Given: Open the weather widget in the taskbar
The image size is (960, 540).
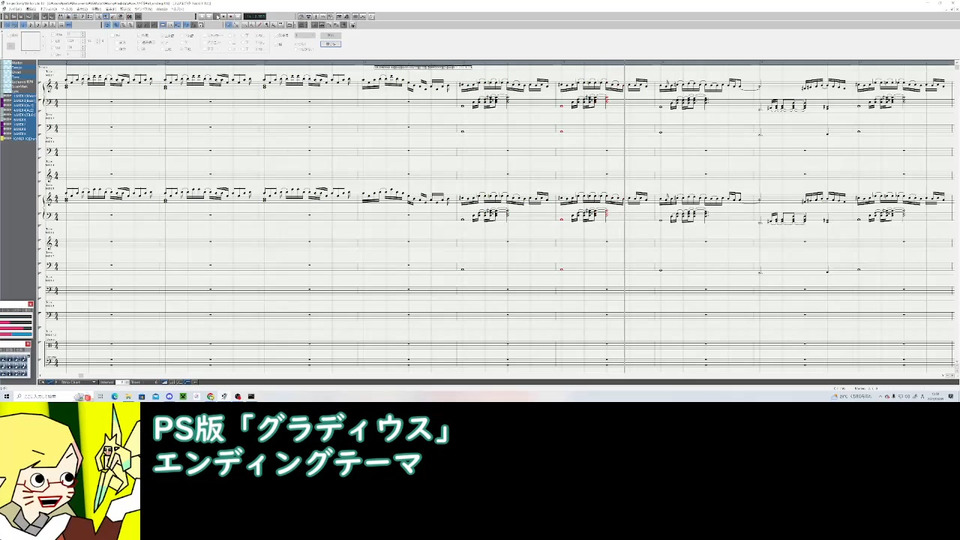Looking at the screenshot, I should (x=852, y=396).
